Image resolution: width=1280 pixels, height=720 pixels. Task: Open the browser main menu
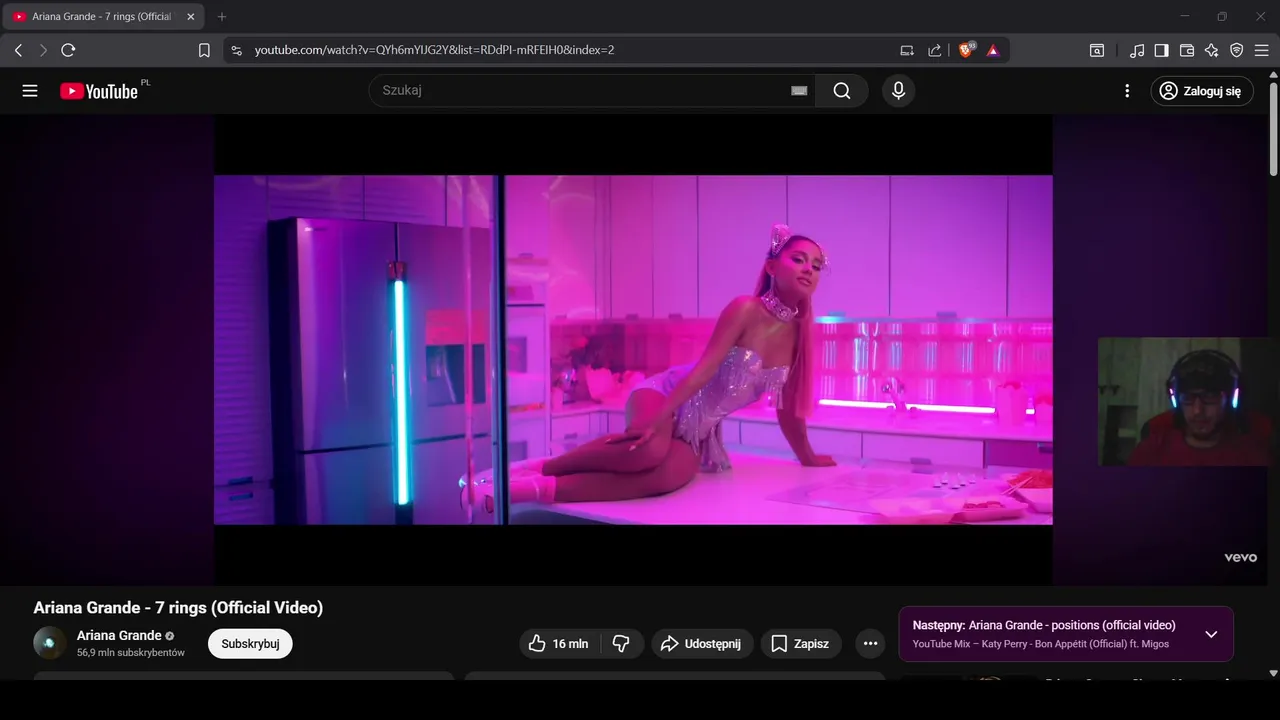click(x=1261, y=50)
